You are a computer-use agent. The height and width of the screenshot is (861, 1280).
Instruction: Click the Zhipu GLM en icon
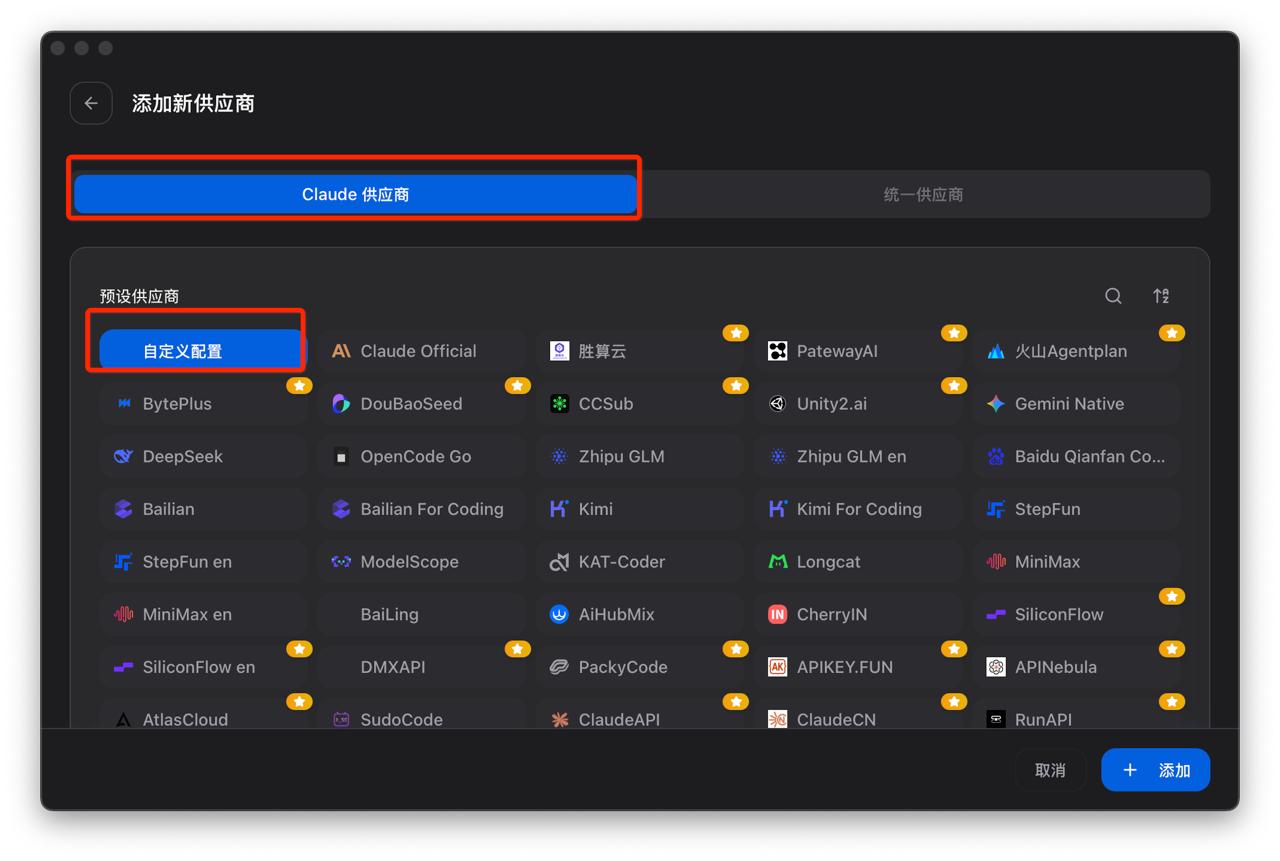coord(777,456)
